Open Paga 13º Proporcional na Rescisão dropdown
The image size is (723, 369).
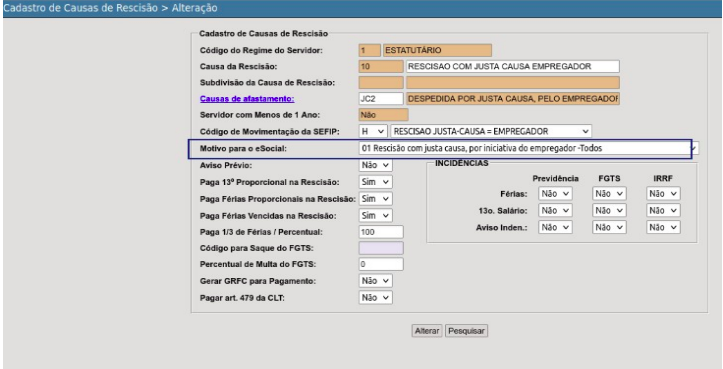coord(376,182)
